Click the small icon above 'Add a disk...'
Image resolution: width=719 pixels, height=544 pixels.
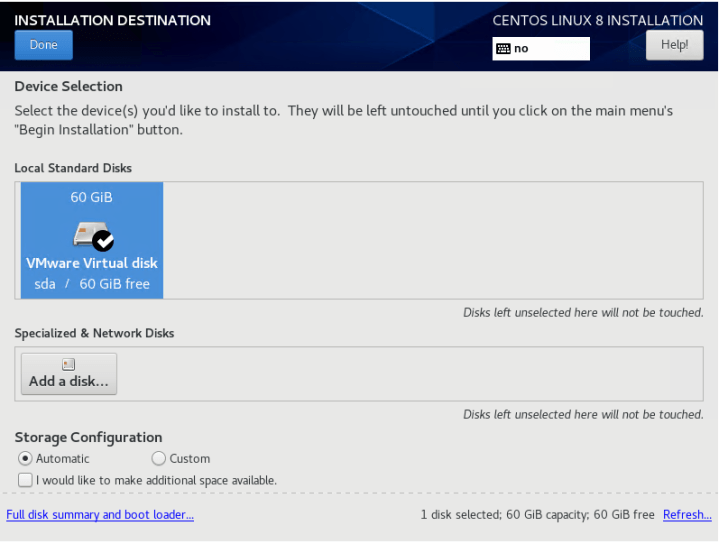tap(69, 365)
